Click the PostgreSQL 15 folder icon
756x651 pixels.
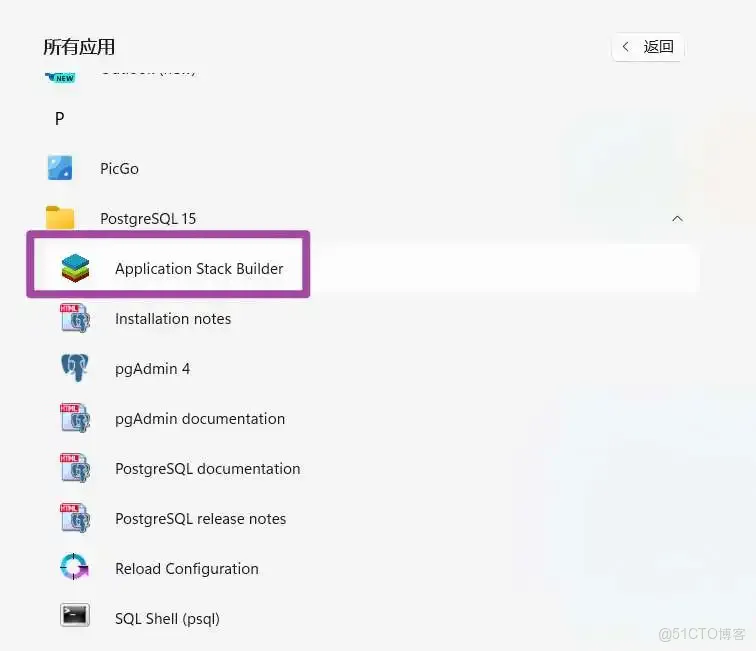[x=60, y=217]
